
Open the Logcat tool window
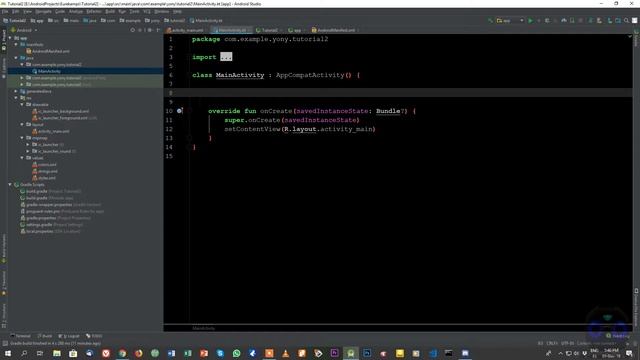pyautogui.click(x=69, y=336)
